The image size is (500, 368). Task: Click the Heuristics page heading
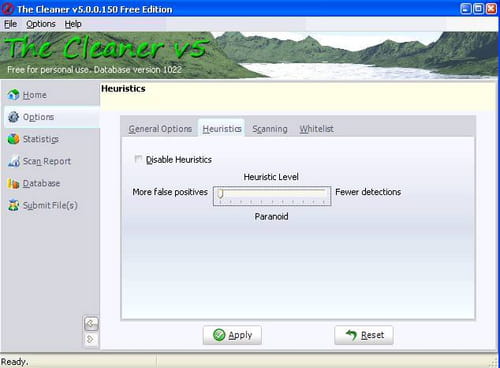(123, 89)
